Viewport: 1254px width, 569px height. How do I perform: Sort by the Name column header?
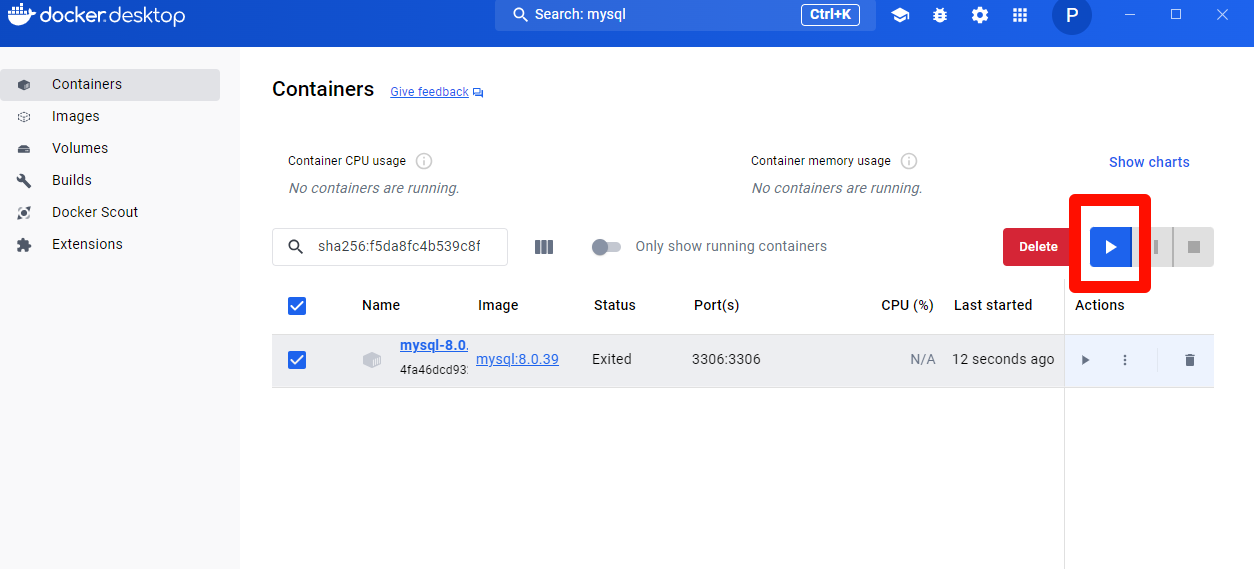[x=381, y=306]
